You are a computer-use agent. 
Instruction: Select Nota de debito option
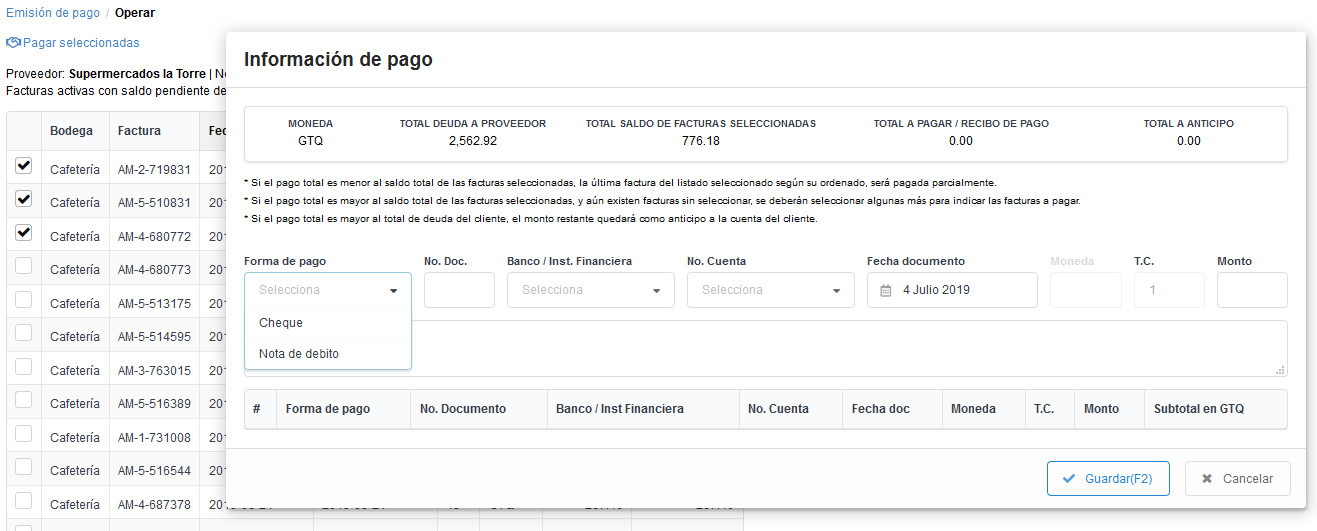coord(298,354)
